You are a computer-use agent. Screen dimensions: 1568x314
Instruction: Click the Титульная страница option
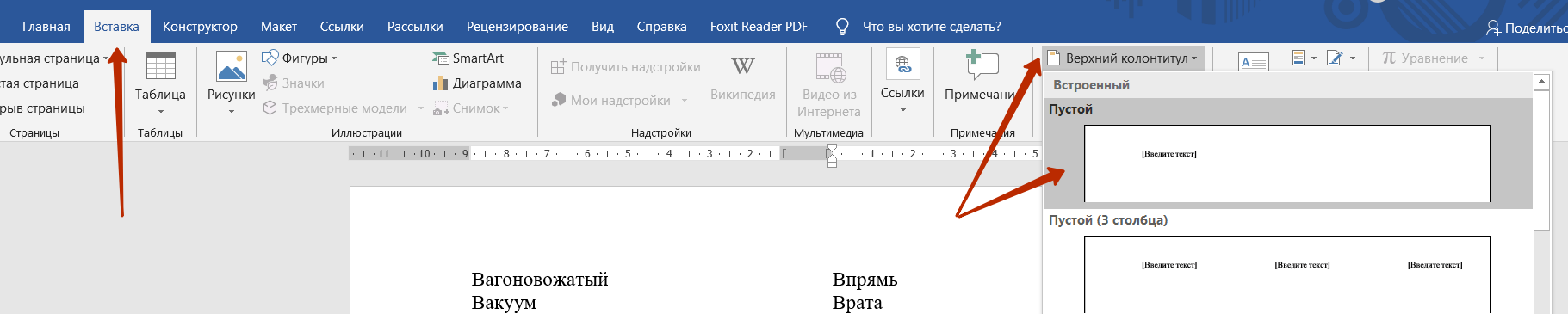pyautogui.click(x=55, y=58)
